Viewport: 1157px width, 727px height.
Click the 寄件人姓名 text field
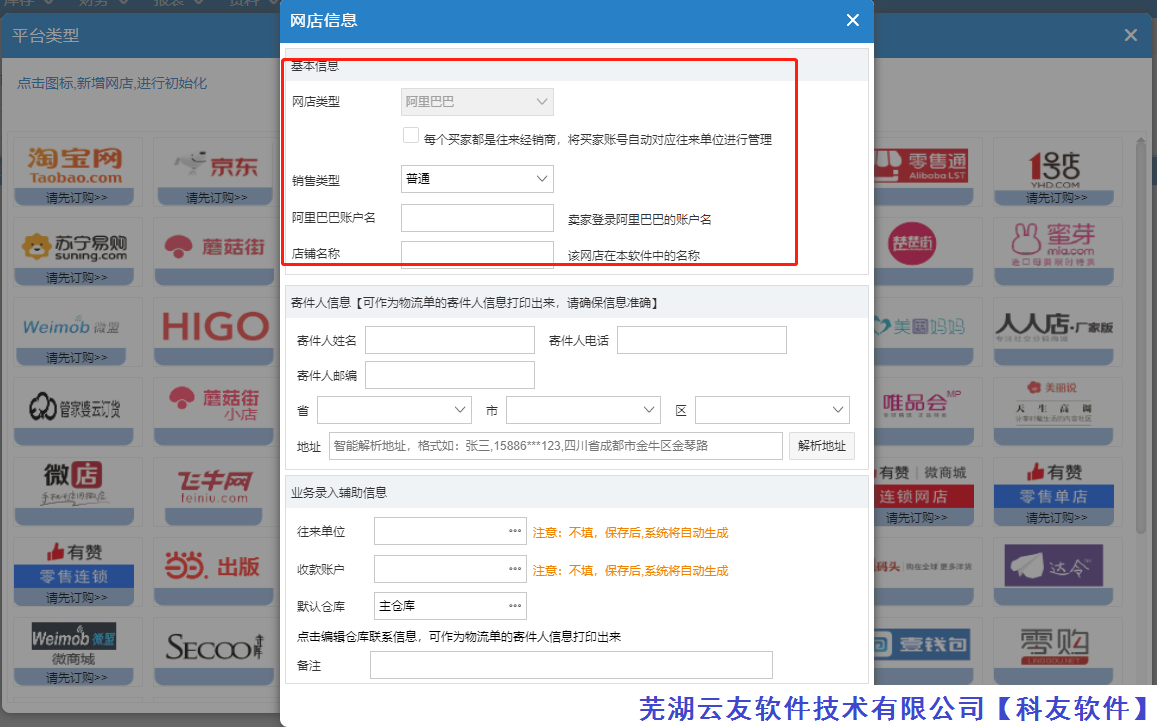point(449,340)
